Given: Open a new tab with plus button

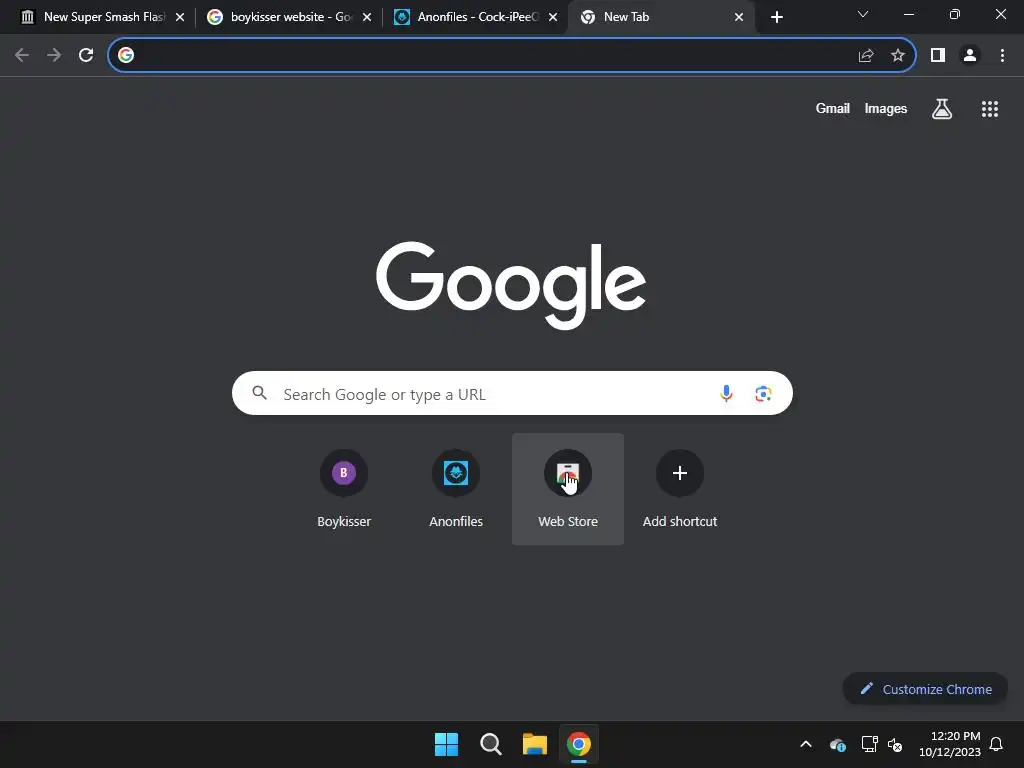Looking at the screenshot, I should tap(776, 17).
